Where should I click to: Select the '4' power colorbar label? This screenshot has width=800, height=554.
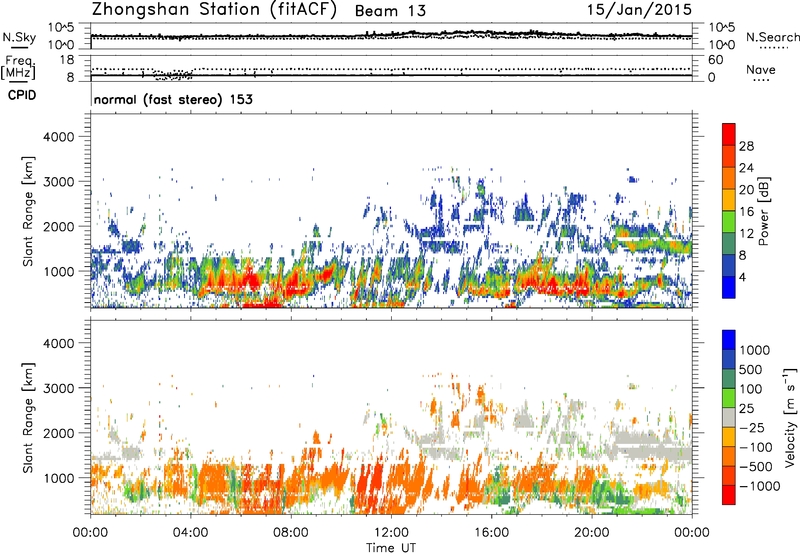pos(742,277)
